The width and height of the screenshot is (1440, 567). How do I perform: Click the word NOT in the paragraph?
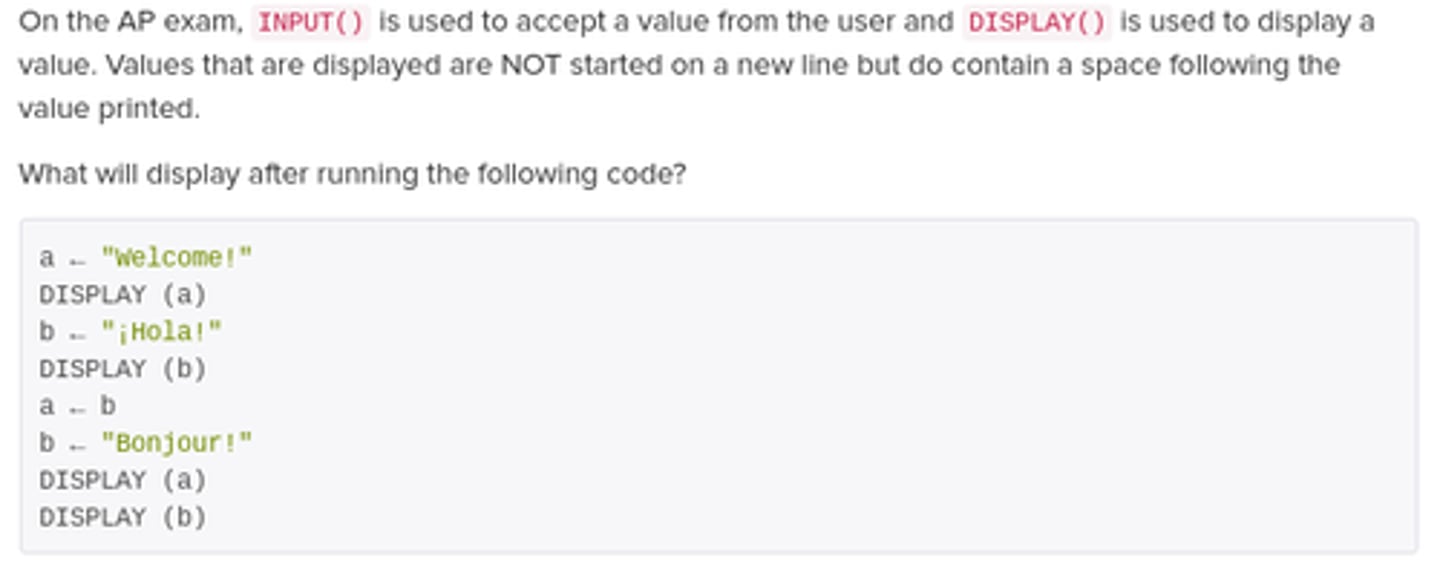[530, 65]
